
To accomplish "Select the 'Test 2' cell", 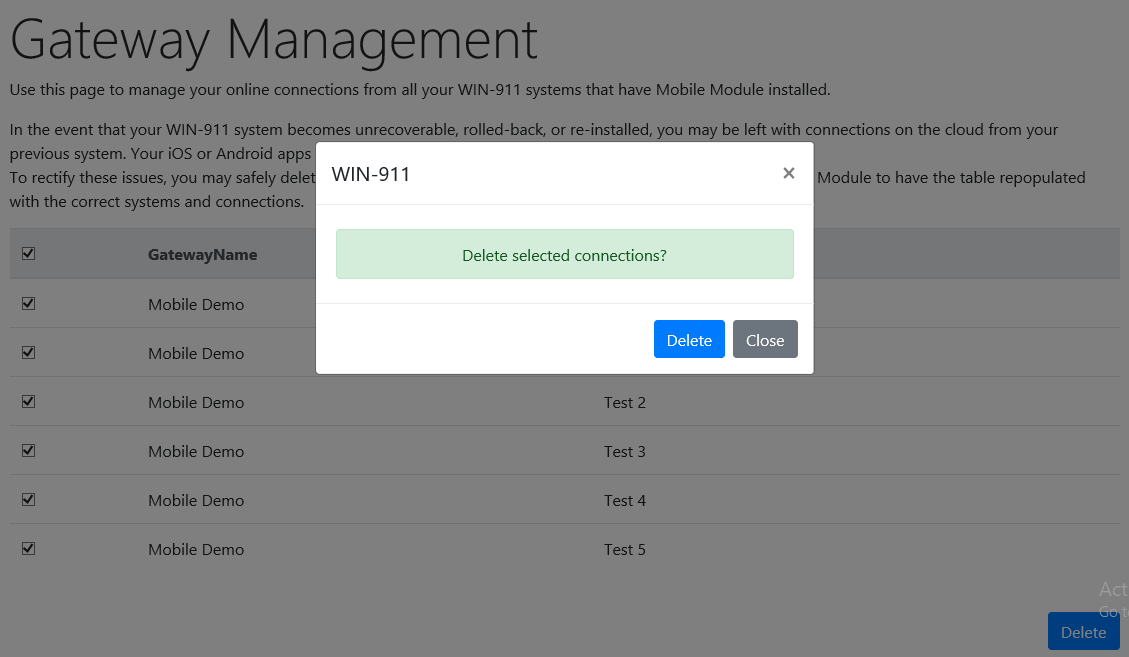I will 624,402.
